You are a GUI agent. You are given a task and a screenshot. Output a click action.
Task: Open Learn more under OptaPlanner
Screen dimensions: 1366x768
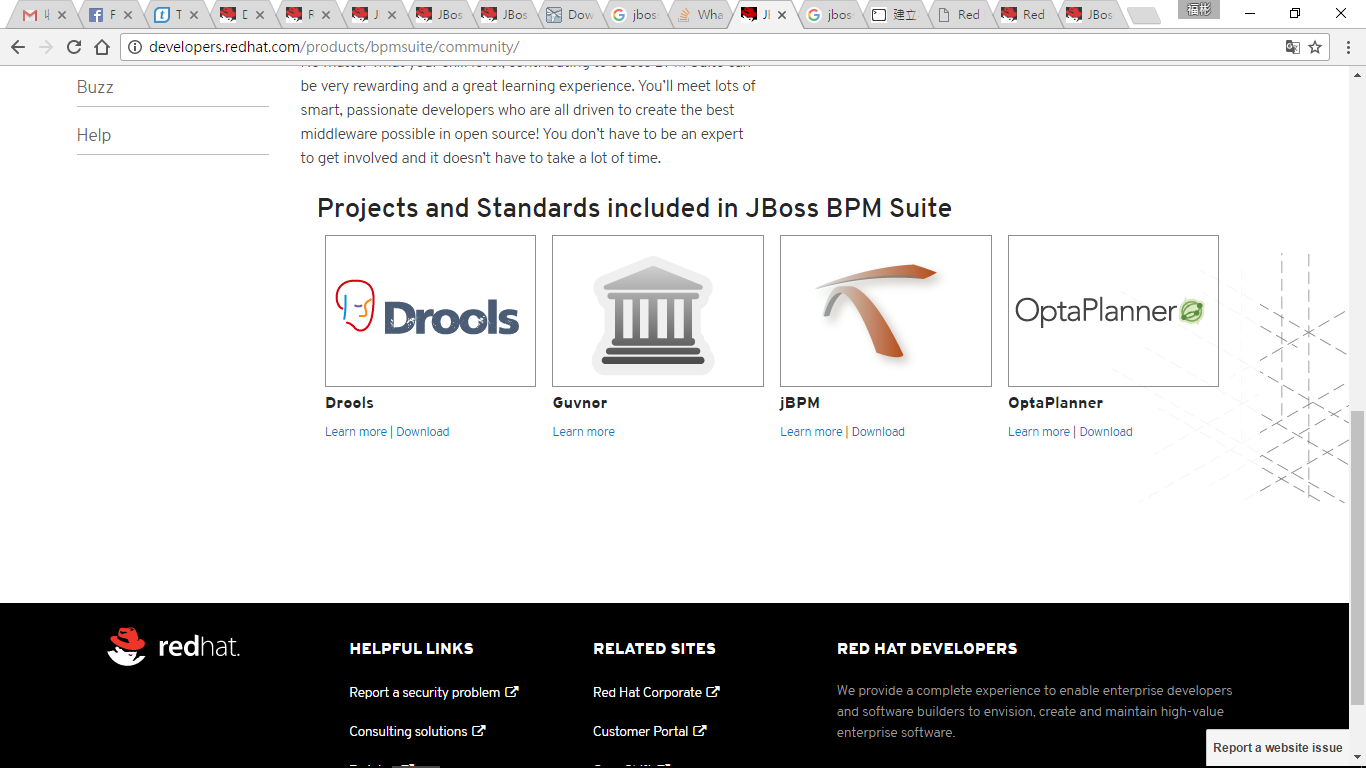click(1039, 432)
